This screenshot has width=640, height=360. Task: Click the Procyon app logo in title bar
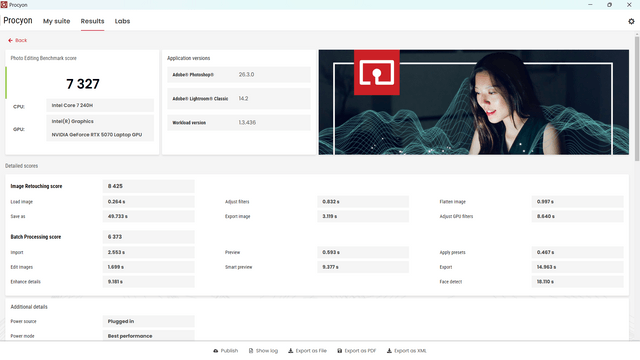[x=4, y=5]
